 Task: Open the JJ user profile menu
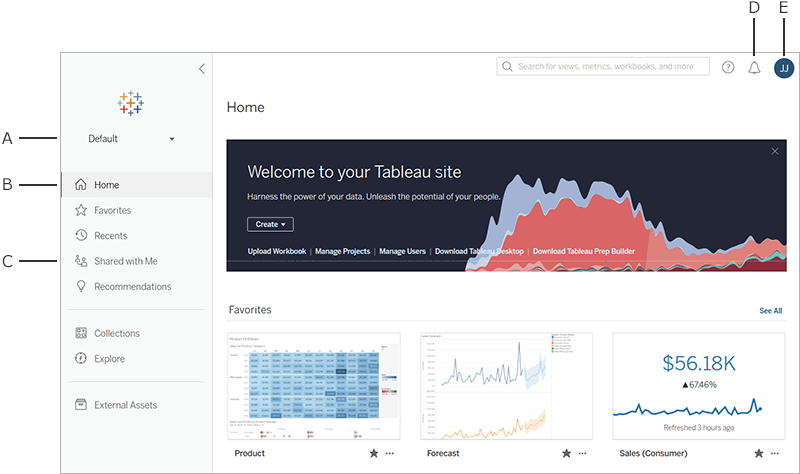784,68
